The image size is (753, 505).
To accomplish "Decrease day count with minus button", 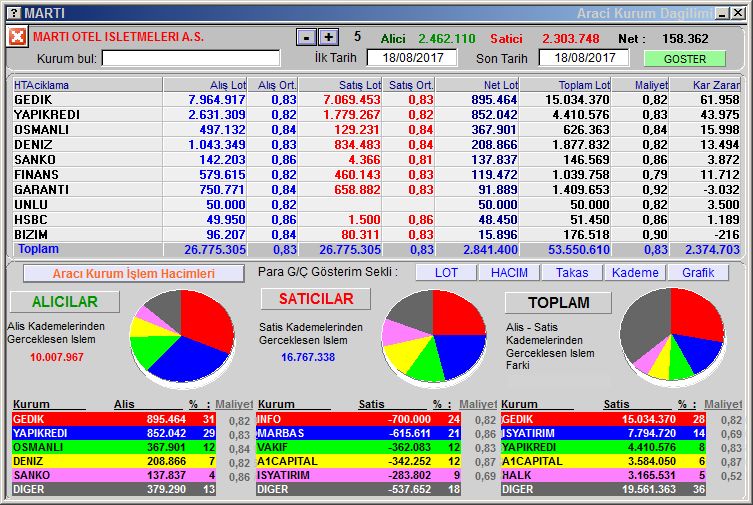I will coord(306,37).
